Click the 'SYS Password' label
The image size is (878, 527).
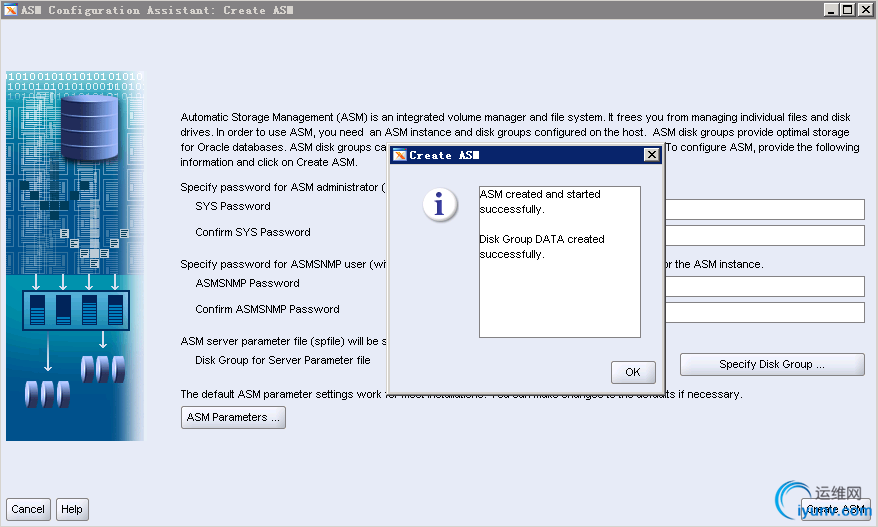point(233,206)
